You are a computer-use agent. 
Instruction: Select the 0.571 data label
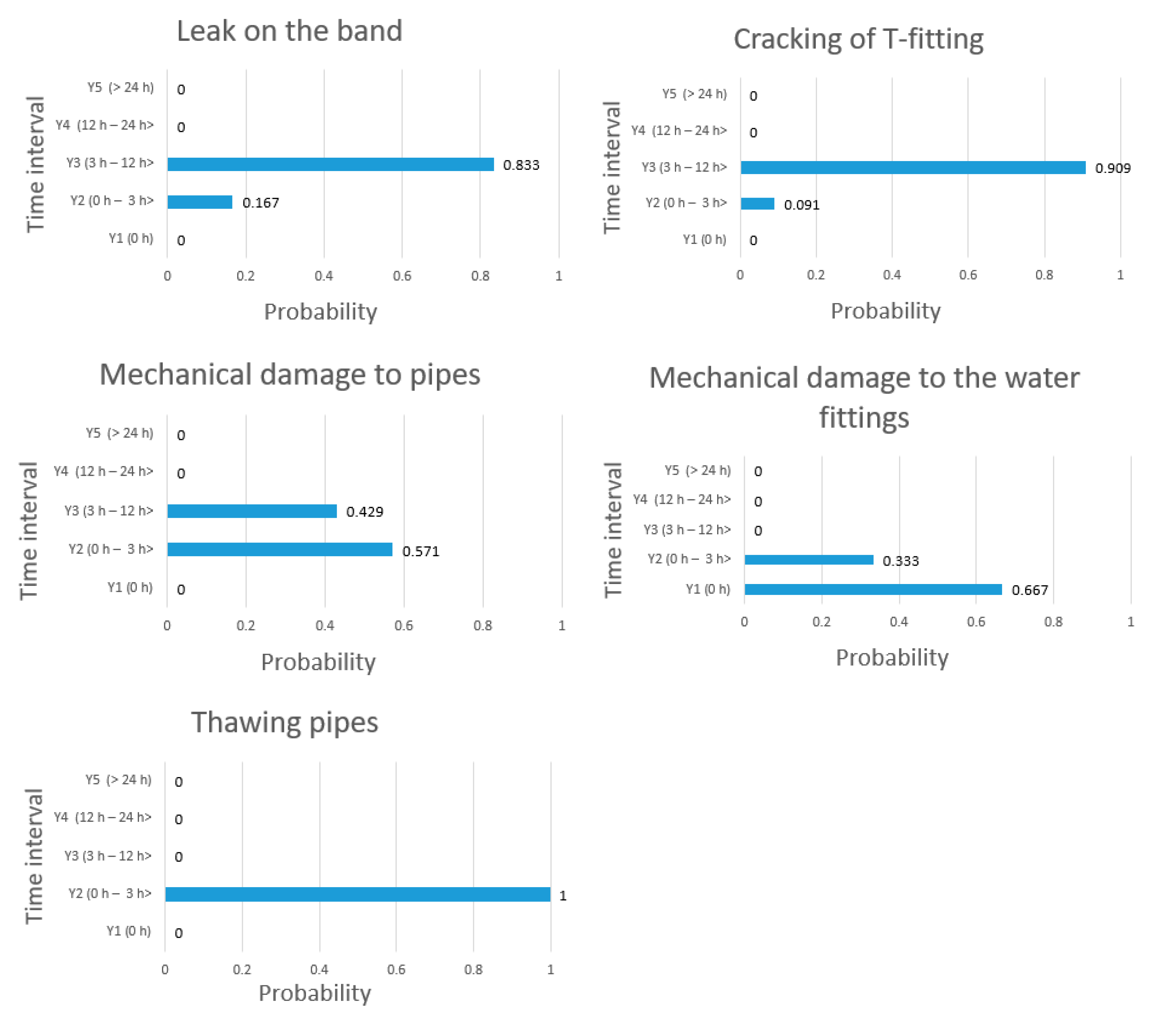[420, 552]
